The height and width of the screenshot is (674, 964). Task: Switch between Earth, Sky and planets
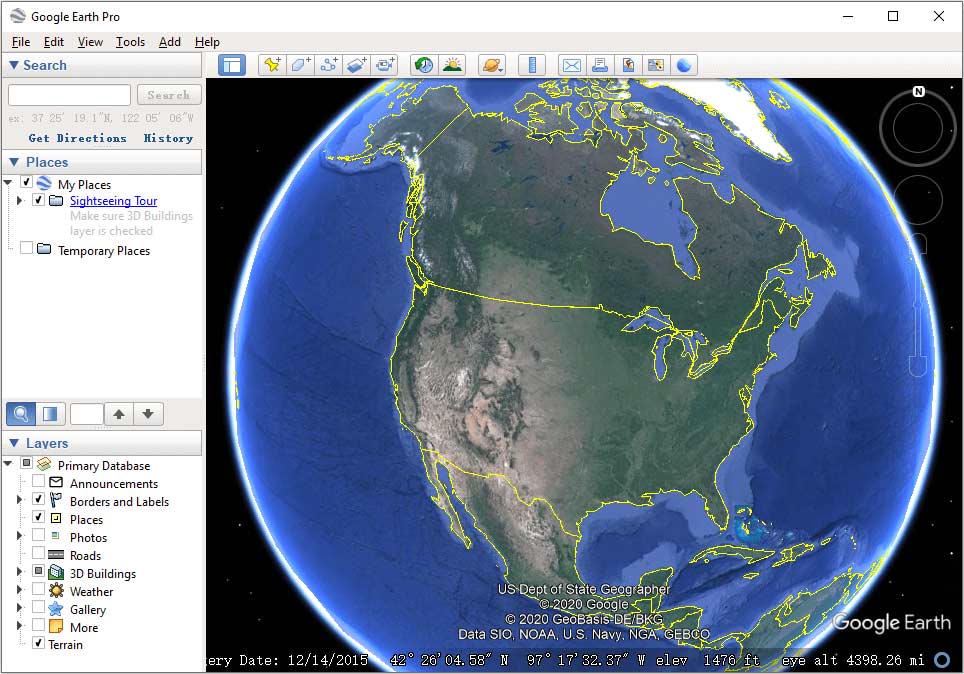[x=492, y=65]
